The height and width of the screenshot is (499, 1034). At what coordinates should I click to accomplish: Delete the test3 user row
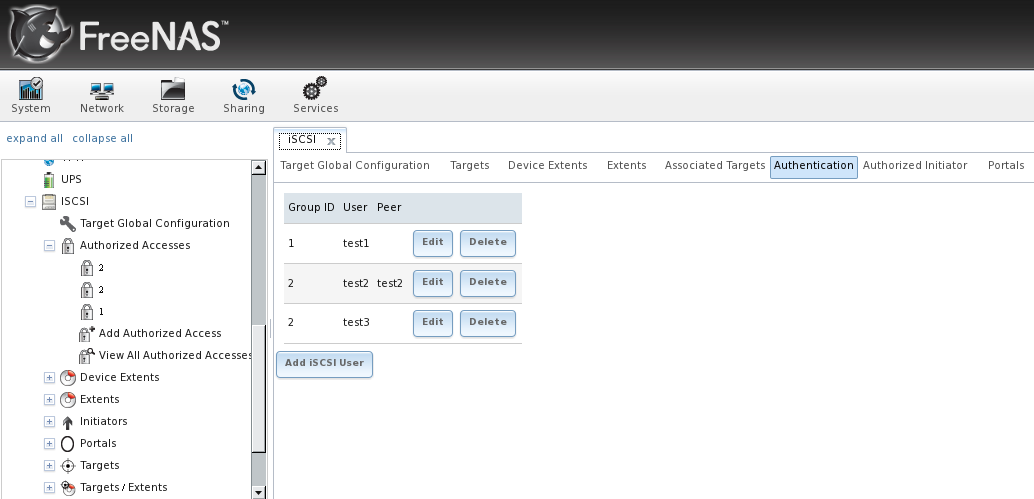[487, 324]
